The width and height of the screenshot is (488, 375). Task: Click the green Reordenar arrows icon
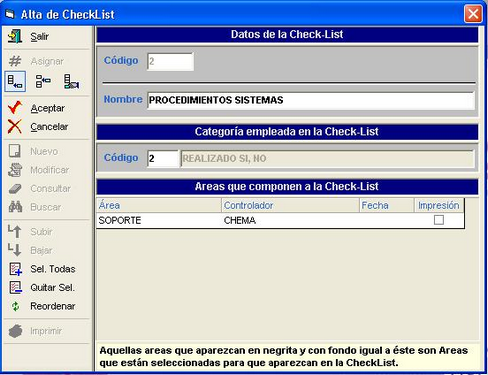click(x=15, y=306)
